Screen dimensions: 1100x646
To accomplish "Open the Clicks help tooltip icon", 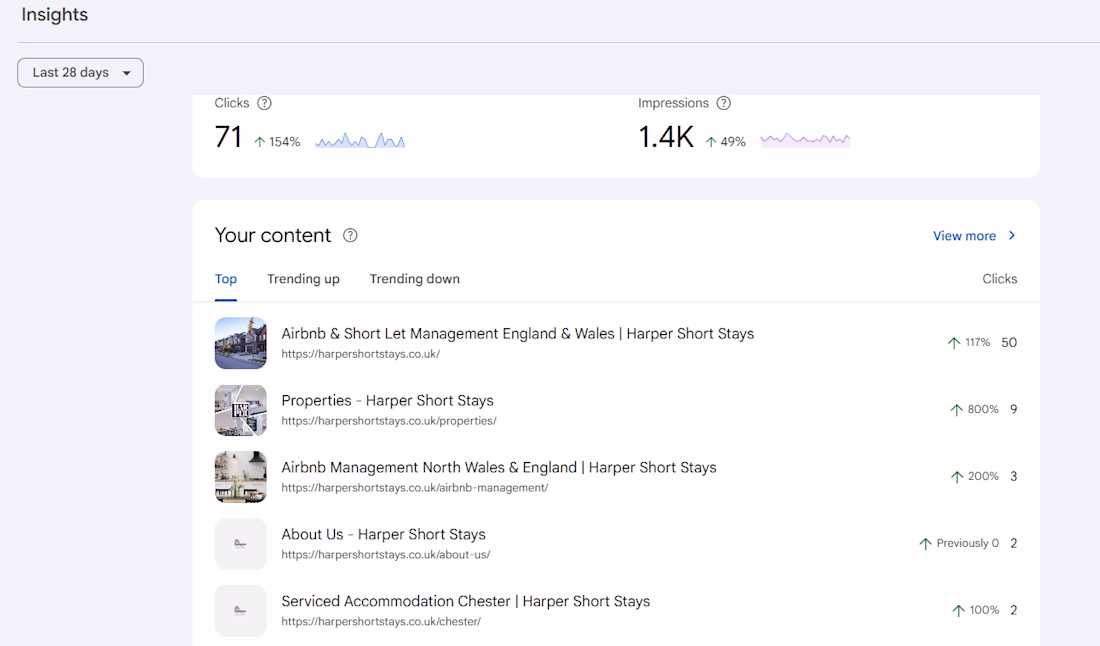I will (264, 103).
